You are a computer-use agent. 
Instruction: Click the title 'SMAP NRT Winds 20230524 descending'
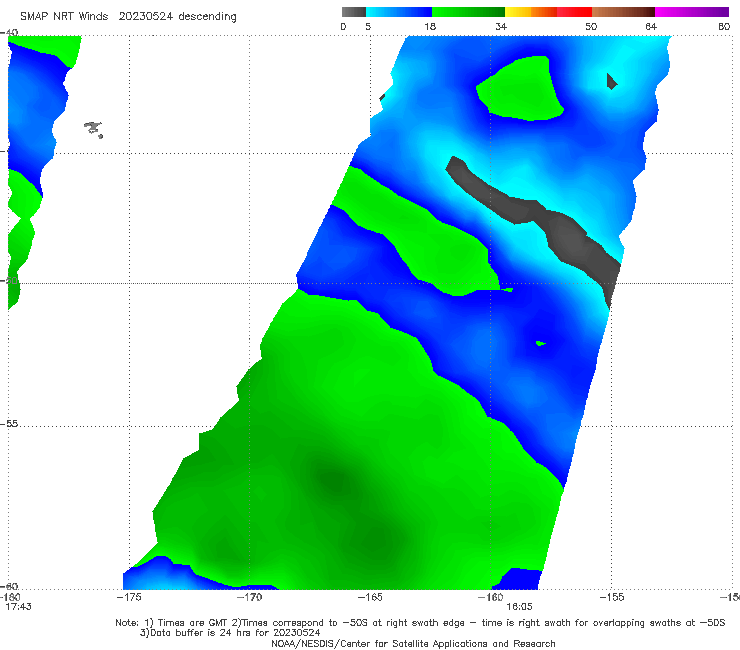tap(128, 17)
